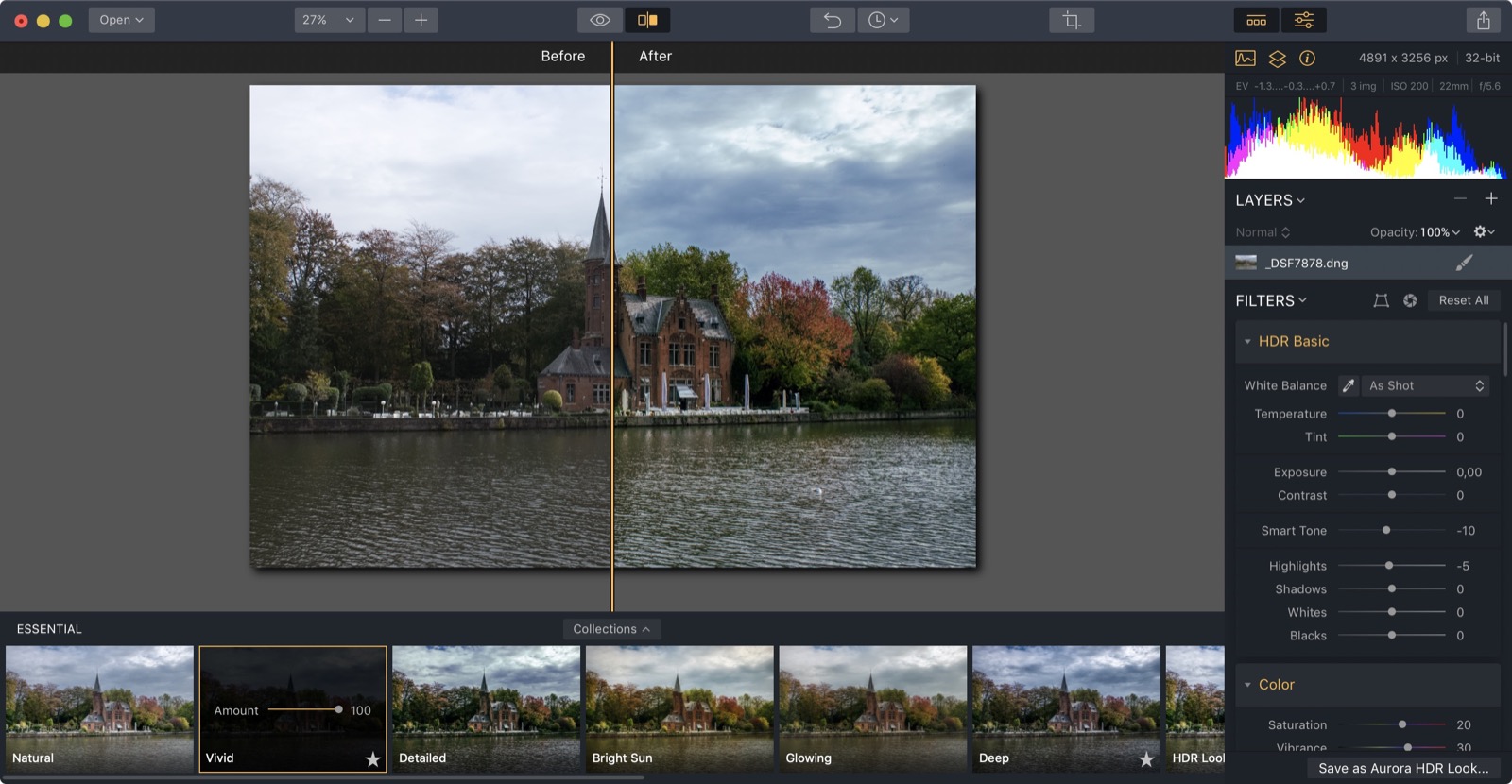Adjust the Highlights slider
Screen dimensions: 1512x784
coord(1392,566)
